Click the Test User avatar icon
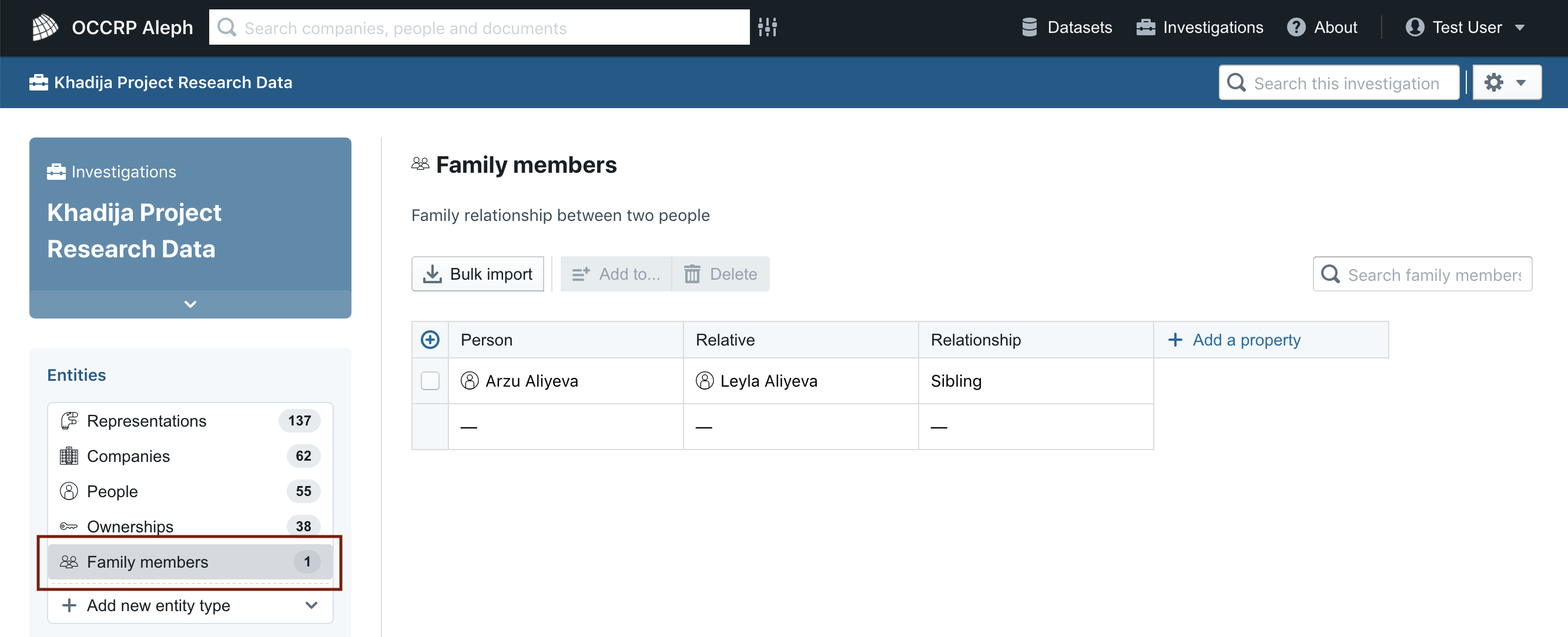 point(1415,28)
